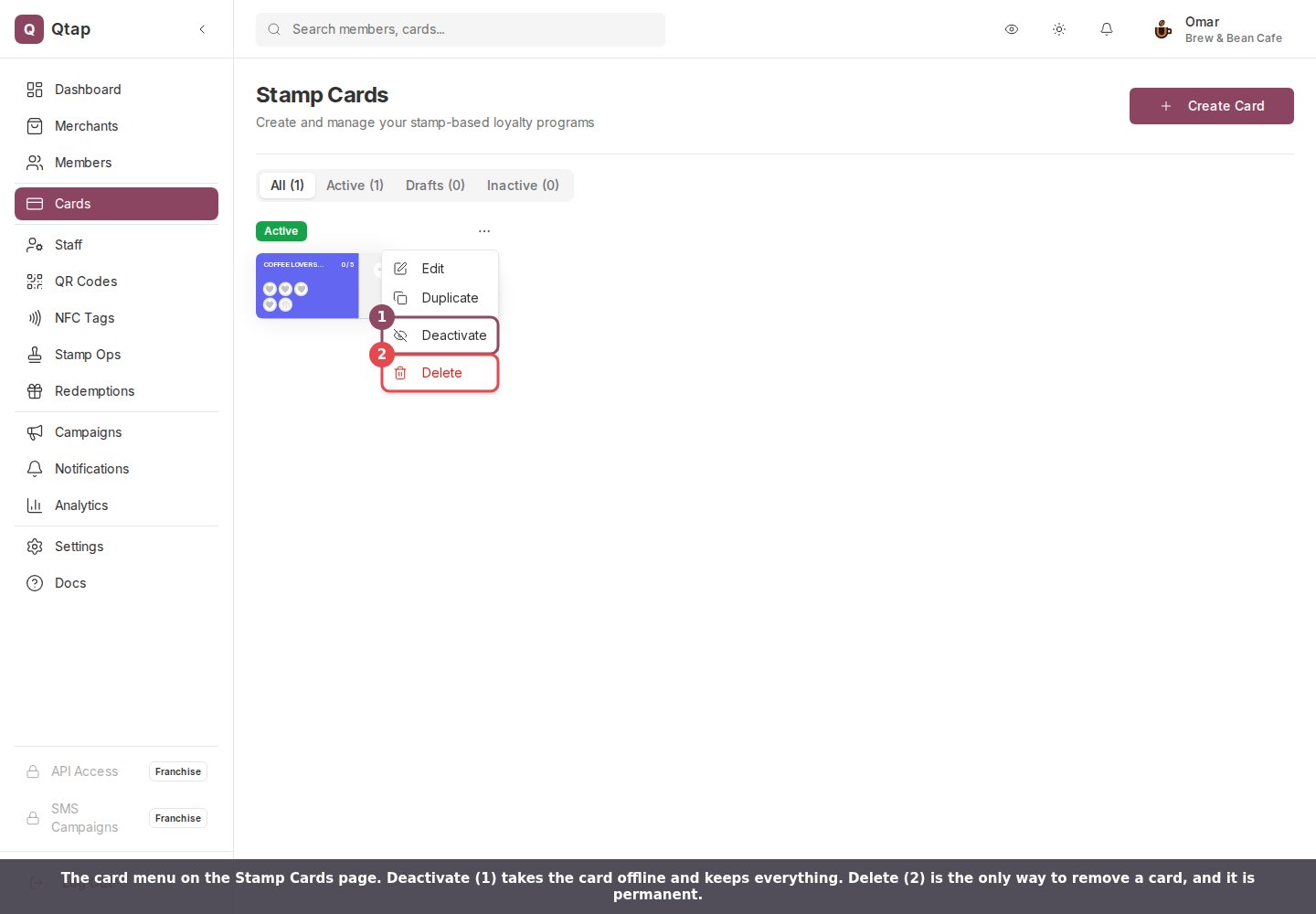
Task: Click the Franchise badge next to API Access
Action: (x=178, y=771)
